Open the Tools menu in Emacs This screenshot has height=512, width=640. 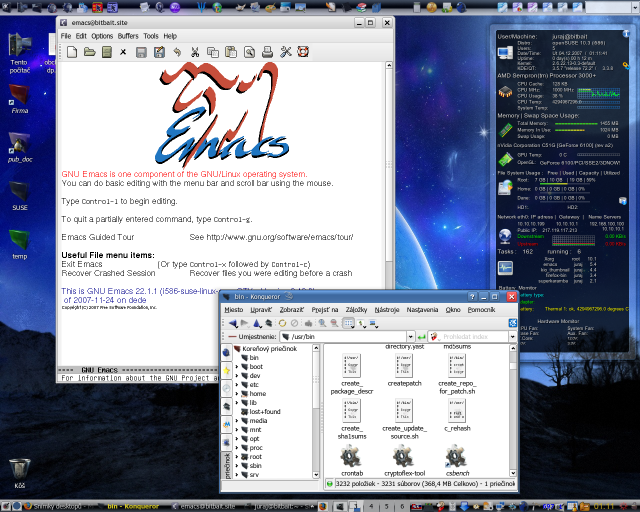[151, 36]
